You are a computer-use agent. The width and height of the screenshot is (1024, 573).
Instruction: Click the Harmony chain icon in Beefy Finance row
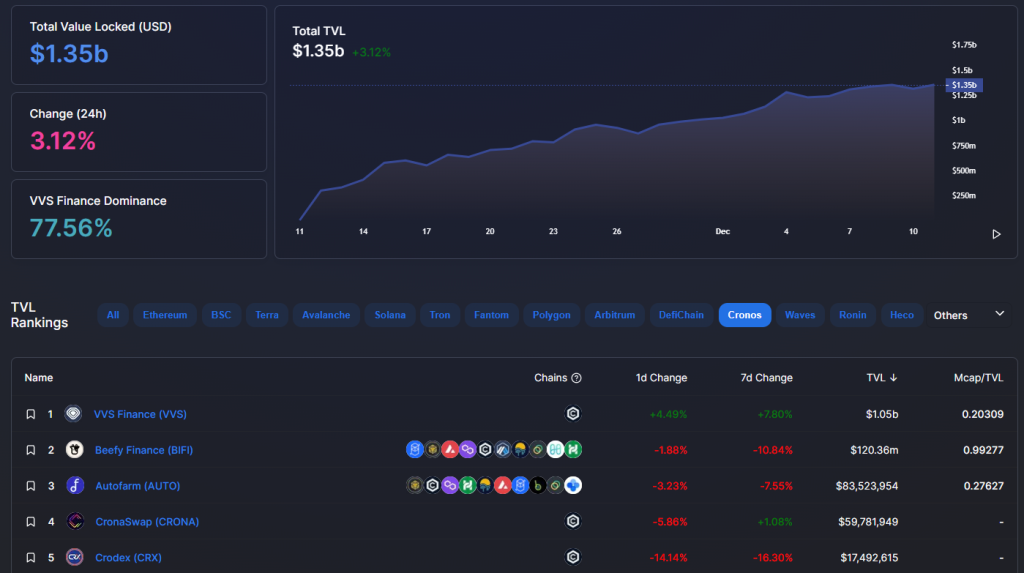[x=556, y=450]
